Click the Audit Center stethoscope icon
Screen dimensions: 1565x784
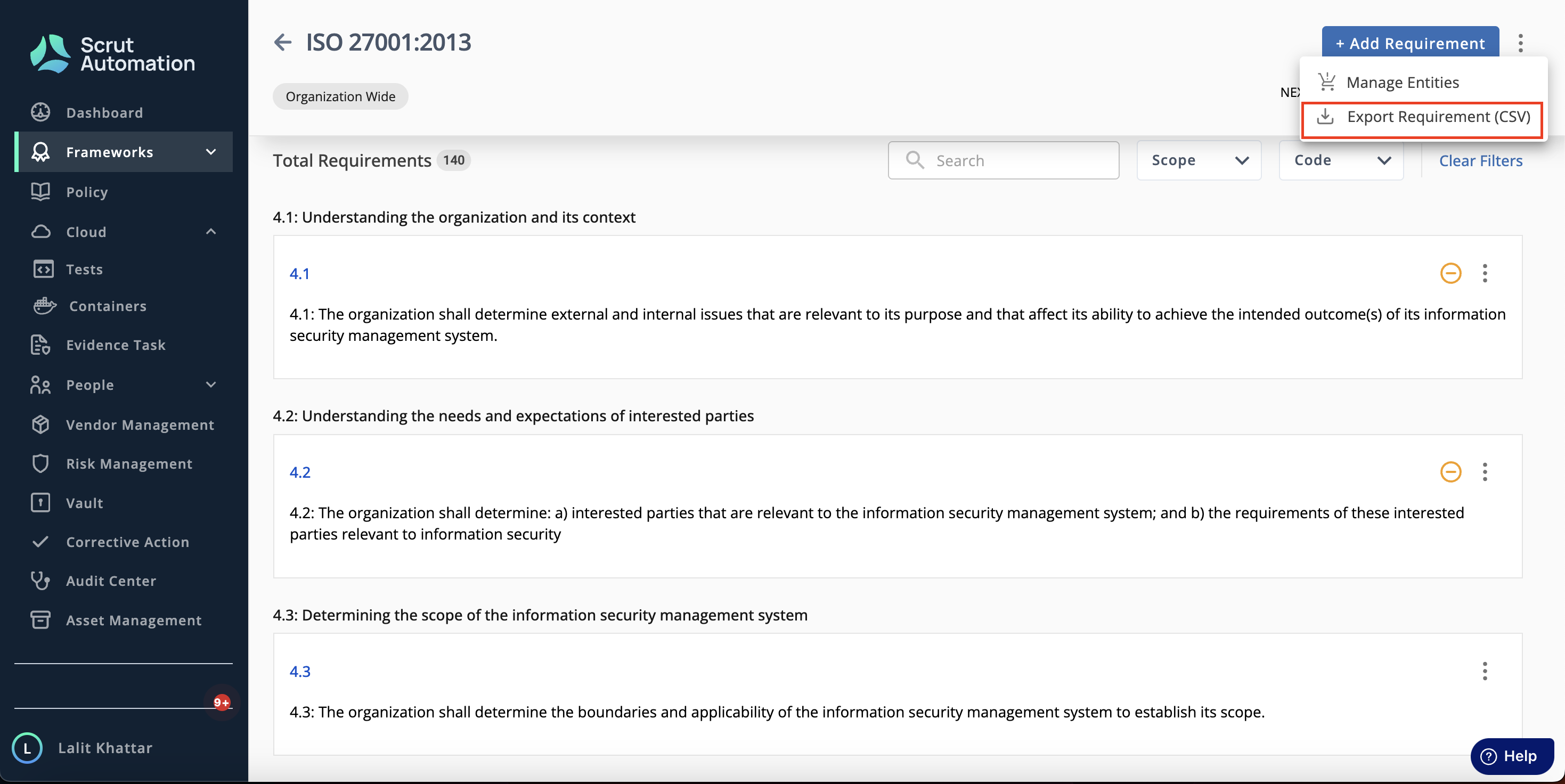tap(40, 581)
